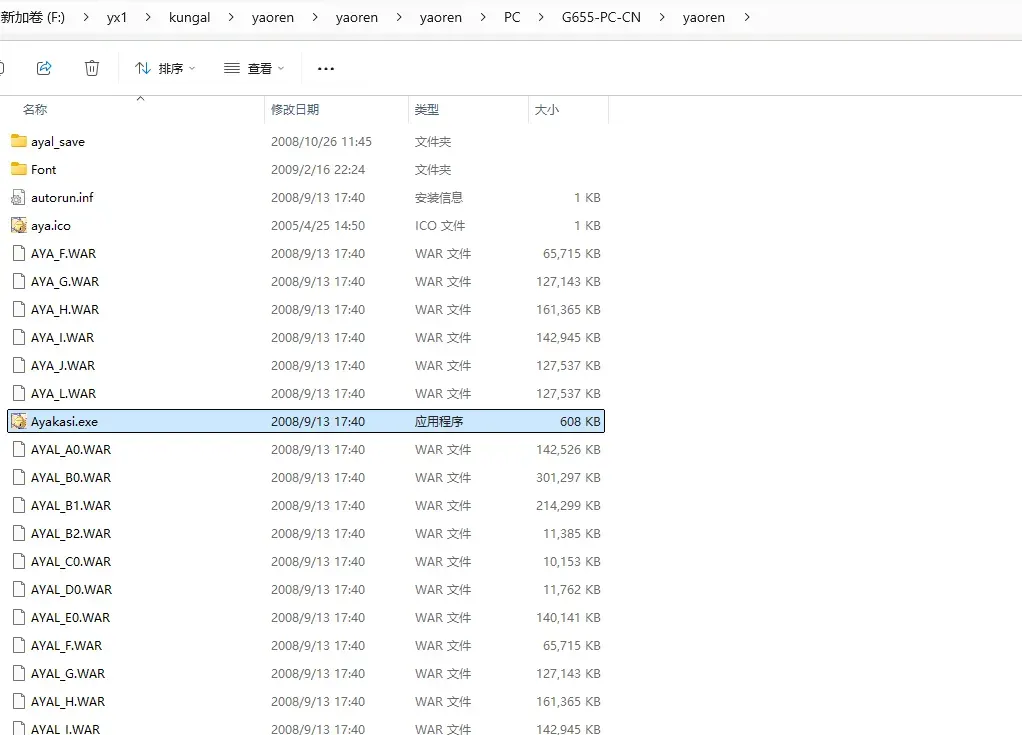Sort by Size (大小) column header
The width and height of the screenshot is (1022, 735).
pyautogui.click(x=546, y=109)
